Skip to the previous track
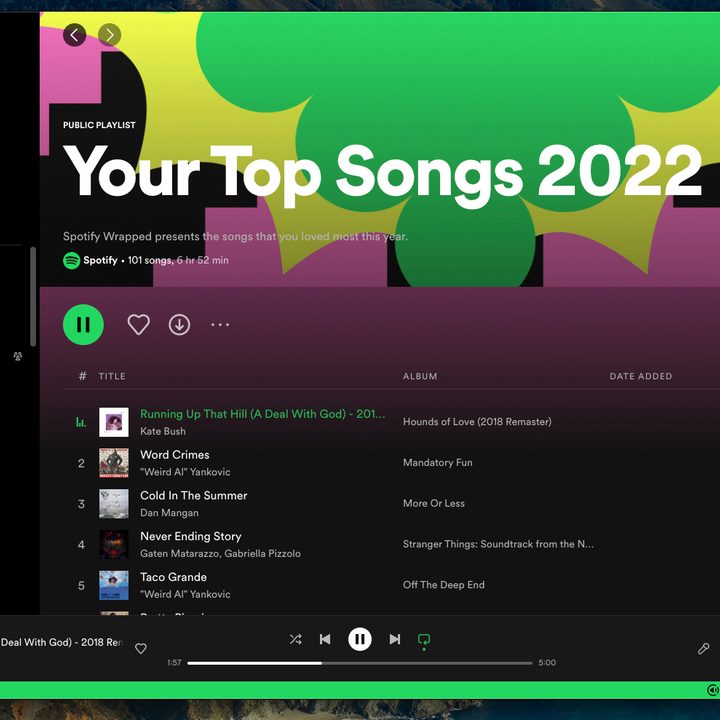 (x=325, y=639)
